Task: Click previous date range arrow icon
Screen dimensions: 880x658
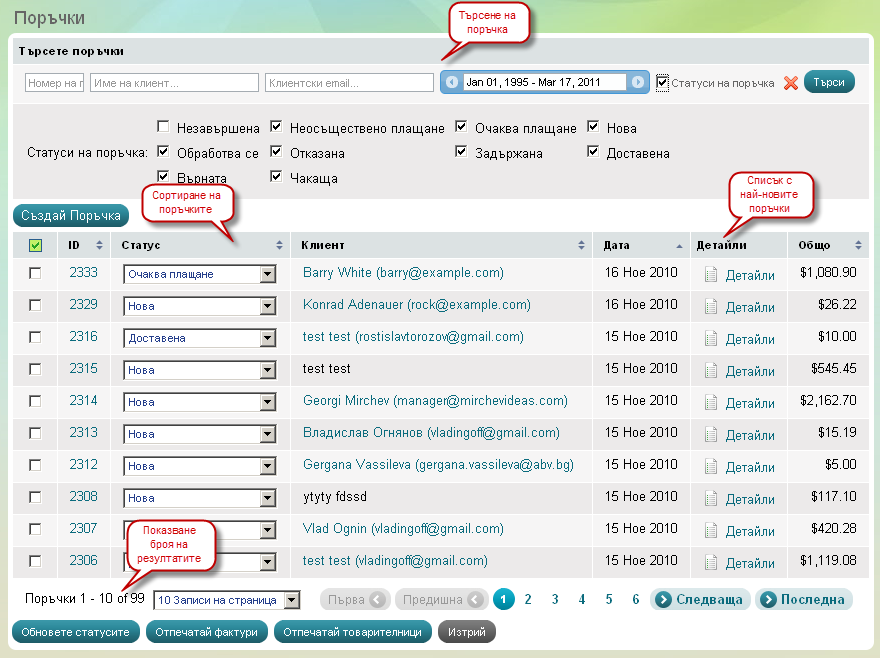Action: pos(451,82)
